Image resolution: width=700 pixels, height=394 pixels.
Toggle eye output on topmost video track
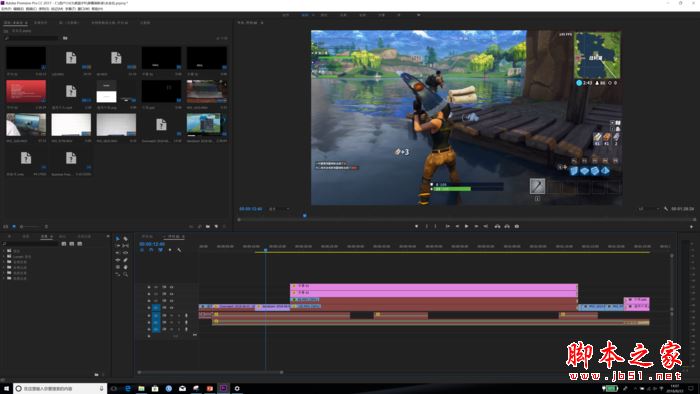[x=172, y=287]
